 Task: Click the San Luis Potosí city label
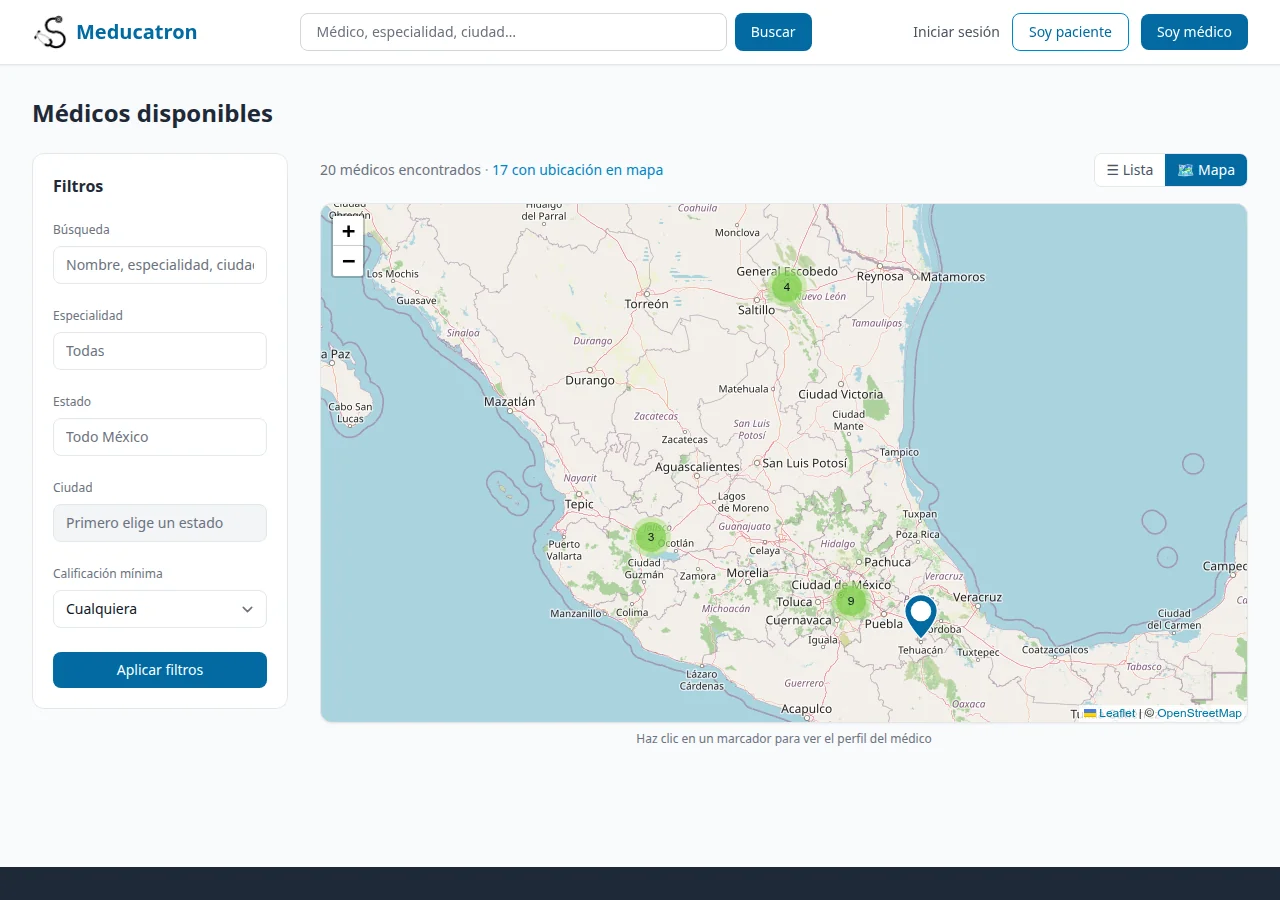805,463
